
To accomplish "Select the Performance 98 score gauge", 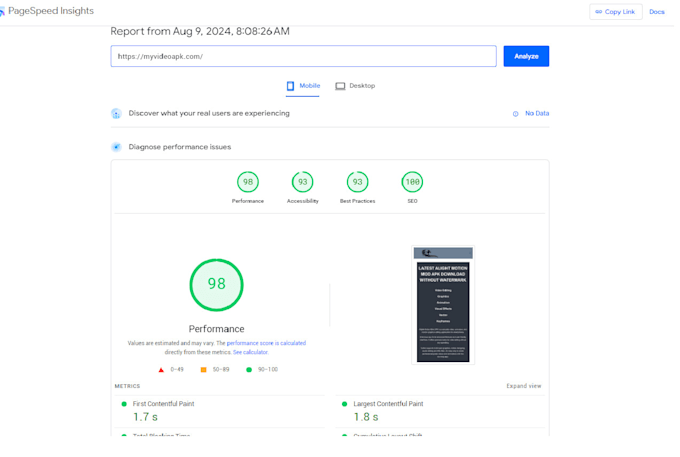I will [248, 182].
